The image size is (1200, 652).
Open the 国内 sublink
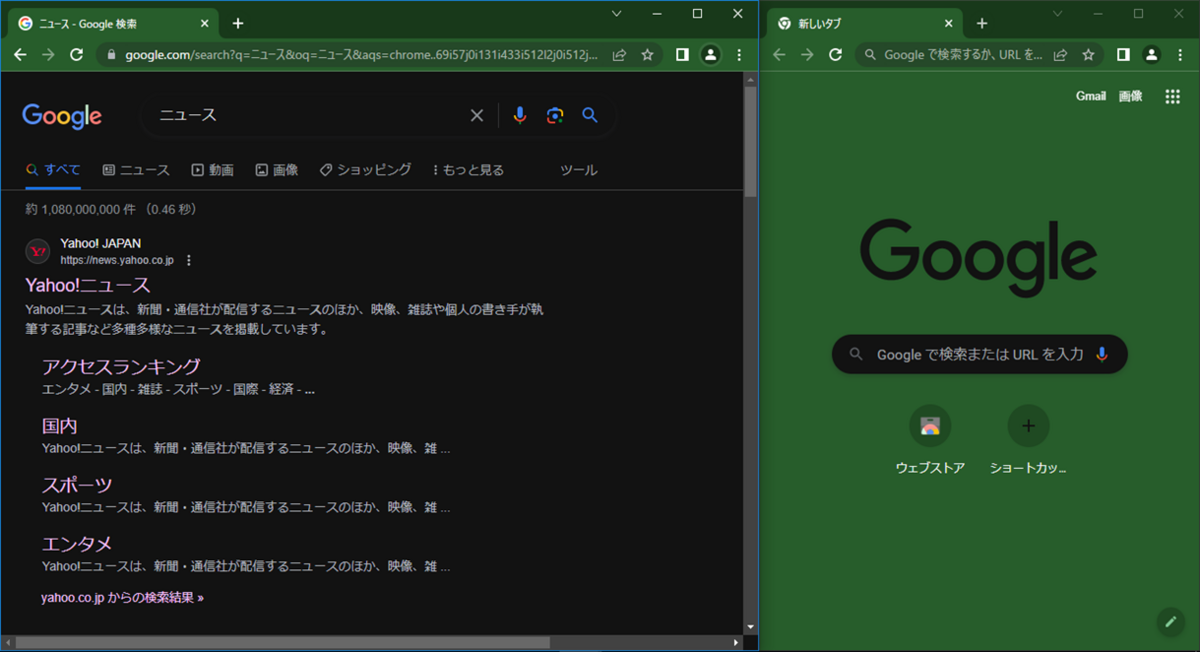(x=60, y=425)
